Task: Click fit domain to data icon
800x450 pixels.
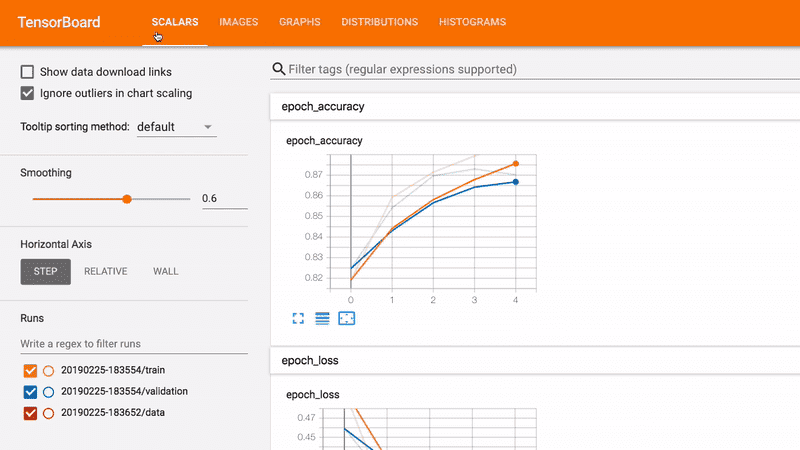Action: click(347, 318)
